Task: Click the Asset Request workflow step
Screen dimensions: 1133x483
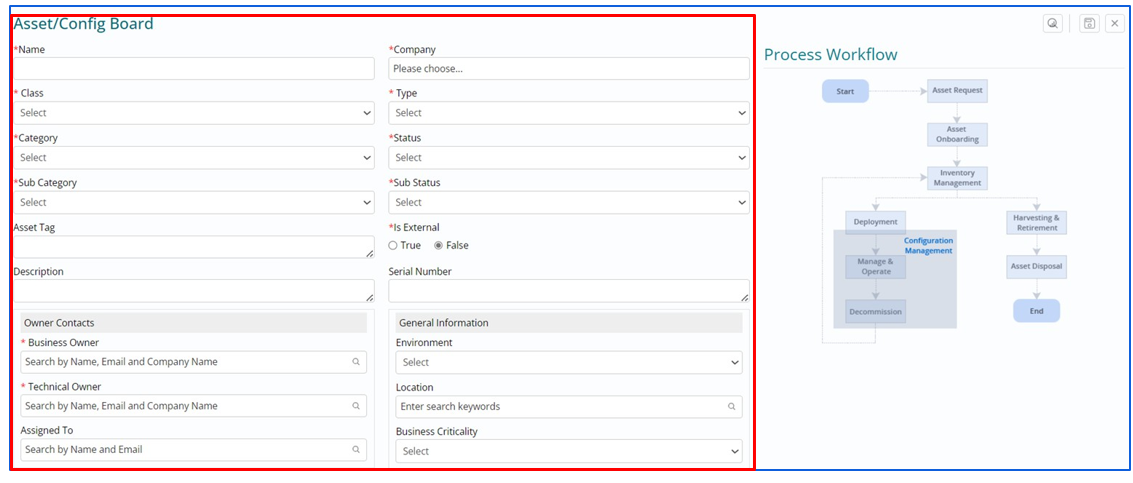Action: coord(957,91)
